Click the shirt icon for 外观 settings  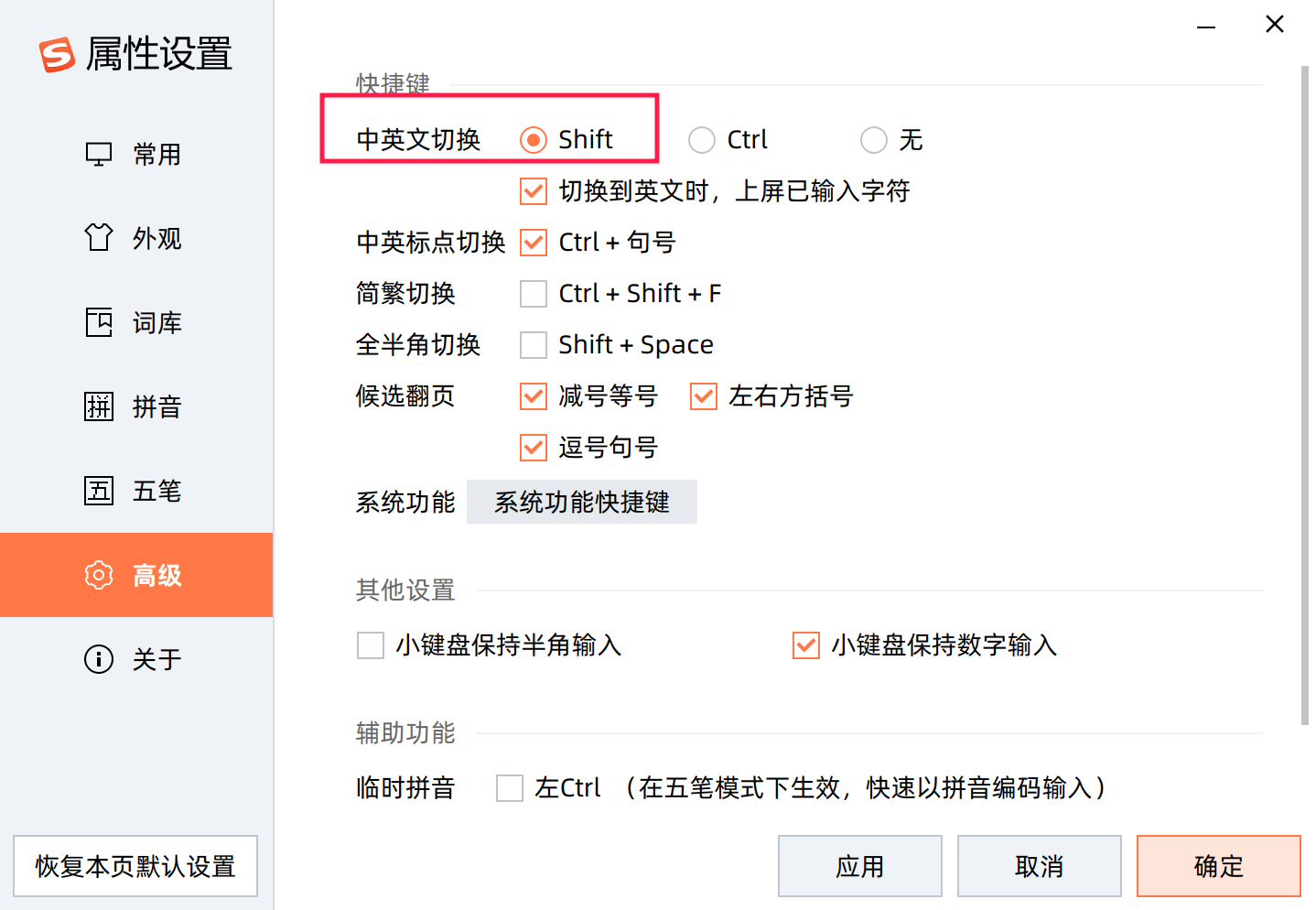click(98, 238)
